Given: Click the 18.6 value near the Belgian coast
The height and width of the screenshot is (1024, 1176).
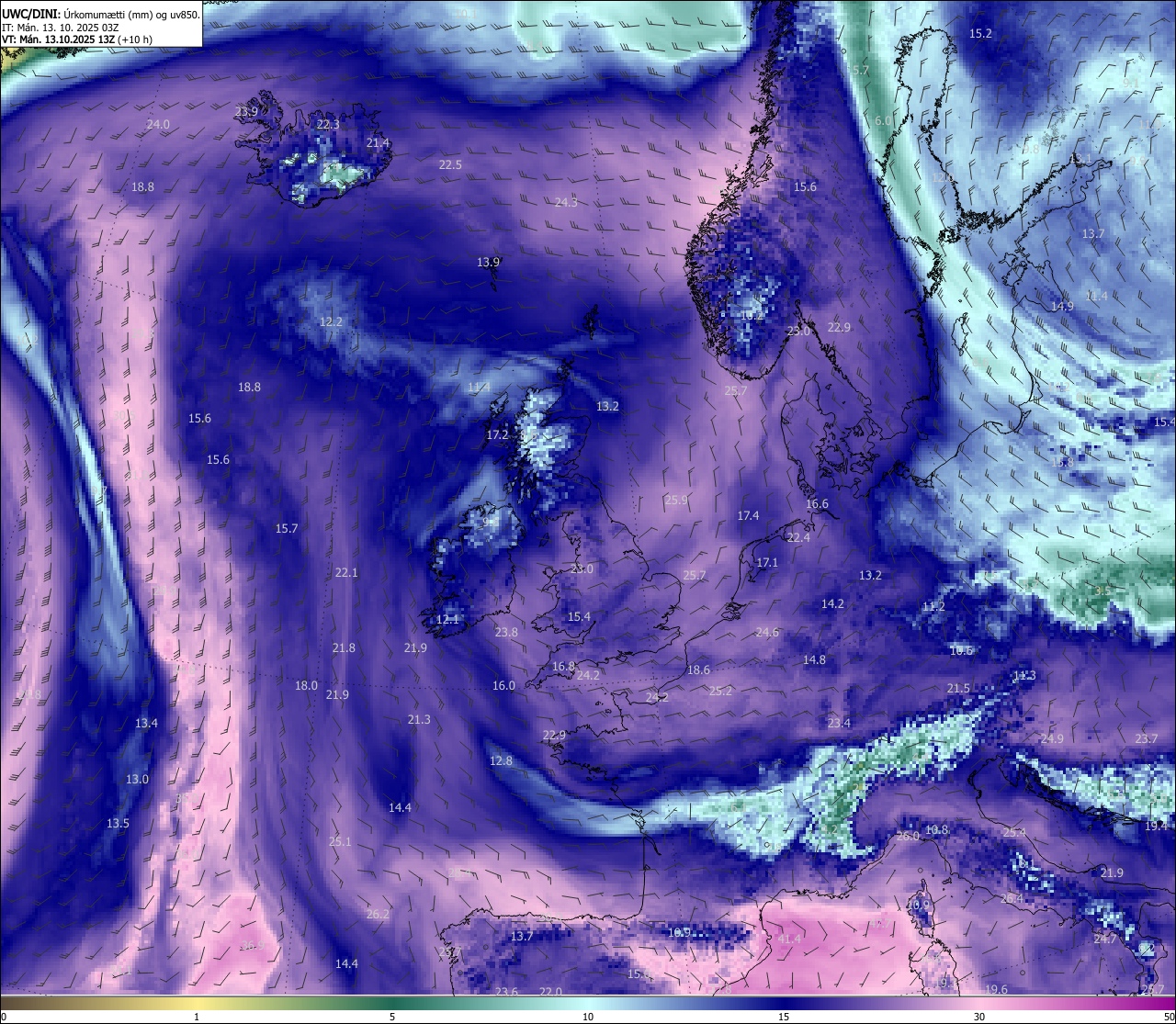Looking at the screenshot, I should pos(698,670).
